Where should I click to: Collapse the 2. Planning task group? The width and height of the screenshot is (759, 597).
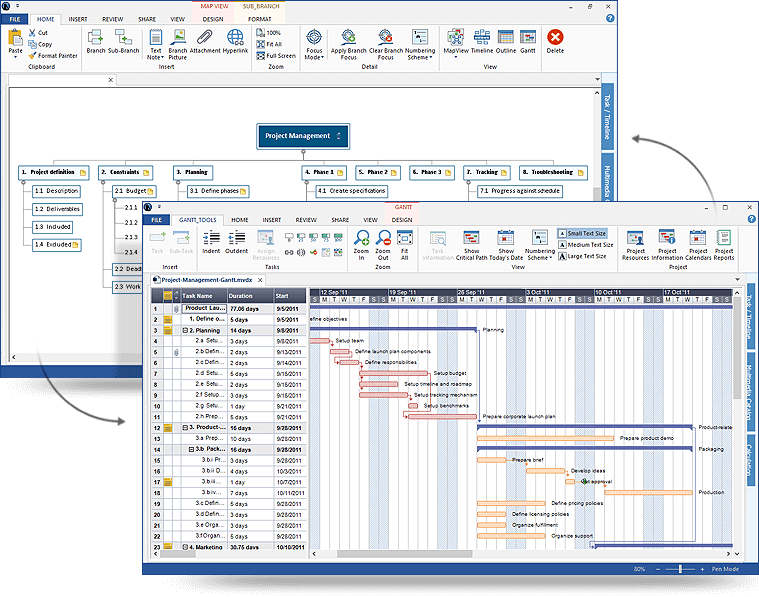[185, 330]
